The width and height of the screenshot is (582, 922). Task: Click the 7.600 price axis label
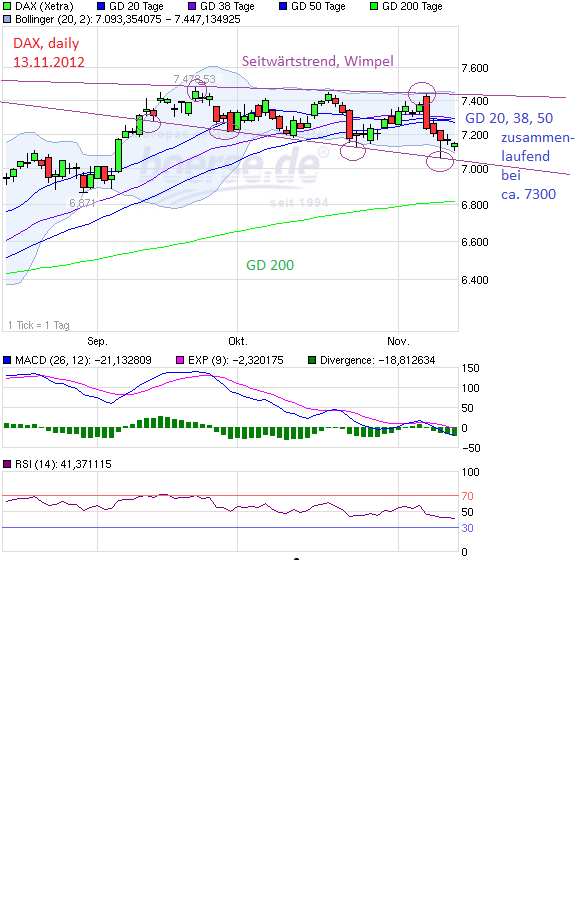tap(475, 68)
